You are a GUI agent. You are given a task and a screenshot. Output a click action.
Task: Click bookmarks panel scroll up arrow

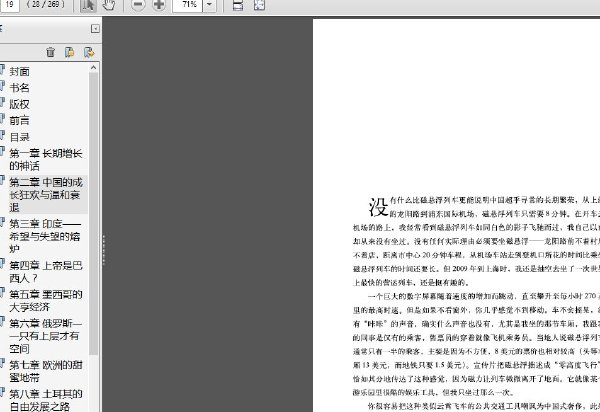pos(93,68)
